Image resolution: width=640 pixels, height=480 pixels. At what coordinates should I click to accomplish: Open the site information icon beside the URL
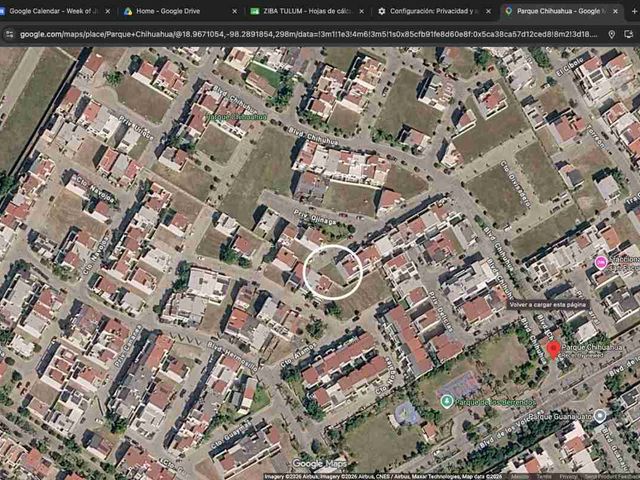pos(9,35)
